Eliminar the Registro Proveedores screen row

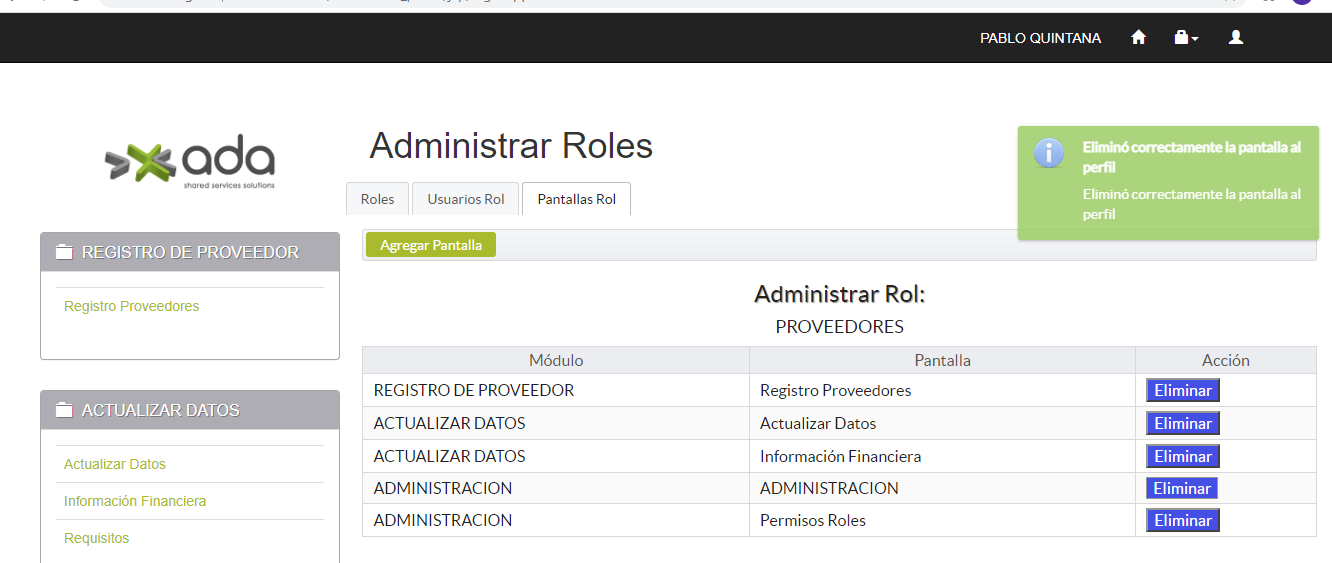[1182, 391]
